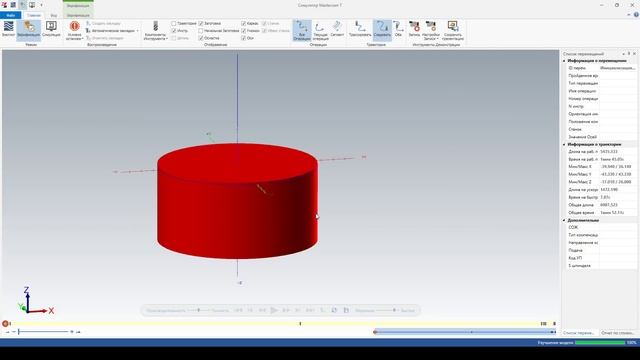
Task: Toggle the Траектория (toolpath) checkbox
Action: 174,24
